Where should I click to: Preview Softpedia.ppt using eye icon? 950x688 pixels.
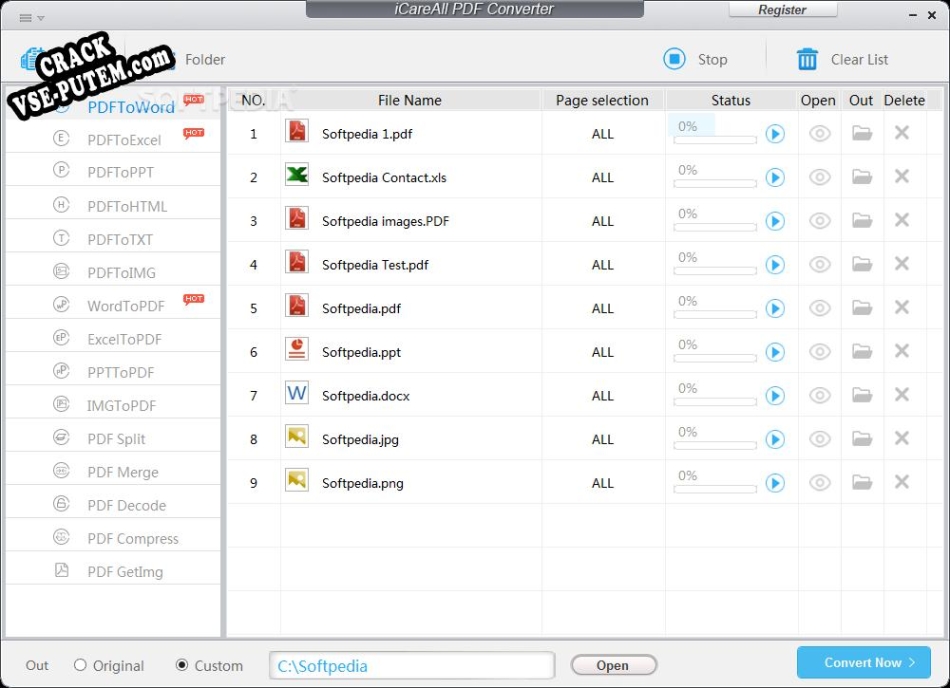[x=820, y=351]
